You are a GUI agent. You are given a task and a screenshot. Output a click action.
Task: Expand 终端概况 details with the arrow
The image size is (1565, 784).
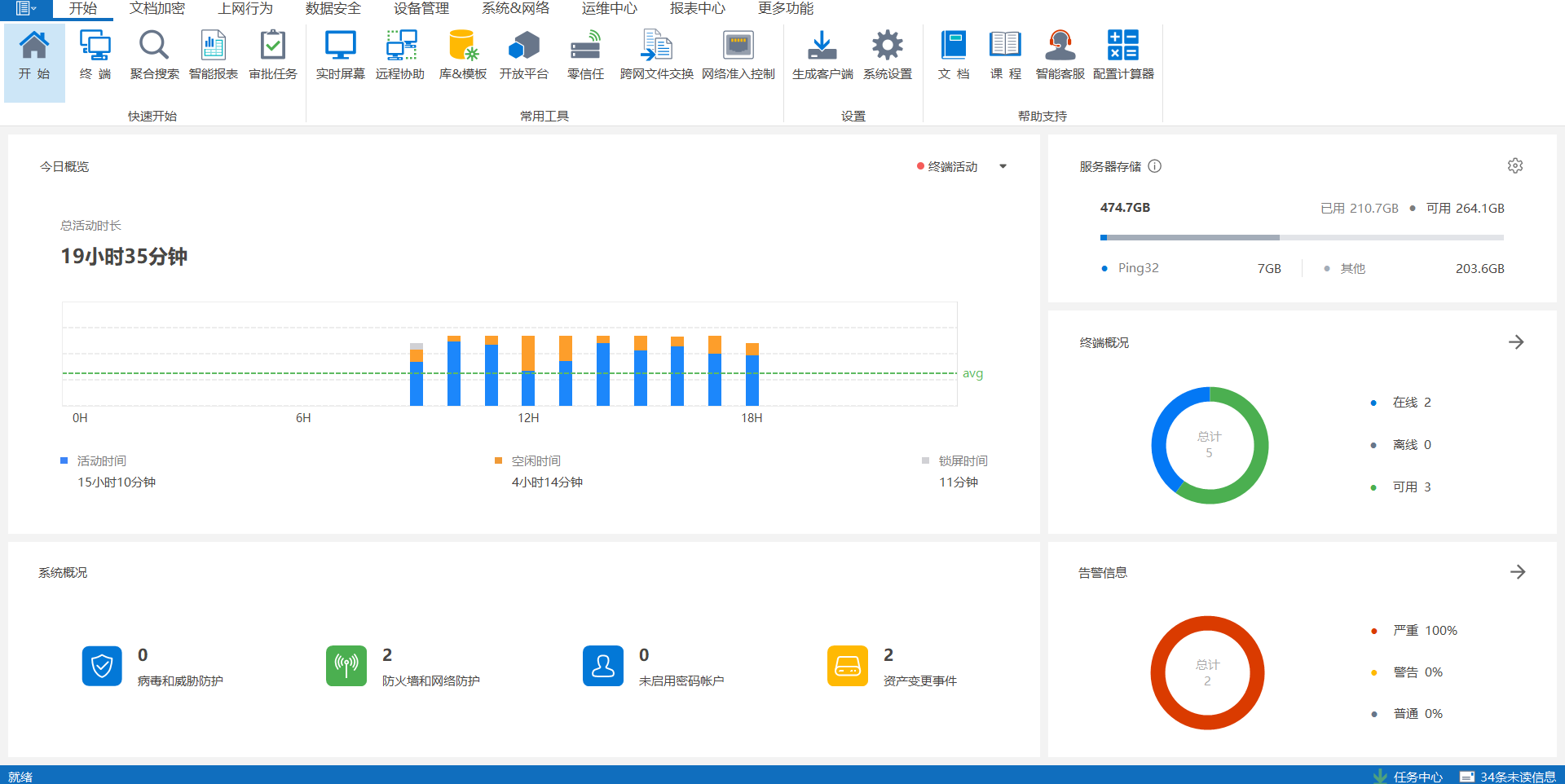[1516, 342]
